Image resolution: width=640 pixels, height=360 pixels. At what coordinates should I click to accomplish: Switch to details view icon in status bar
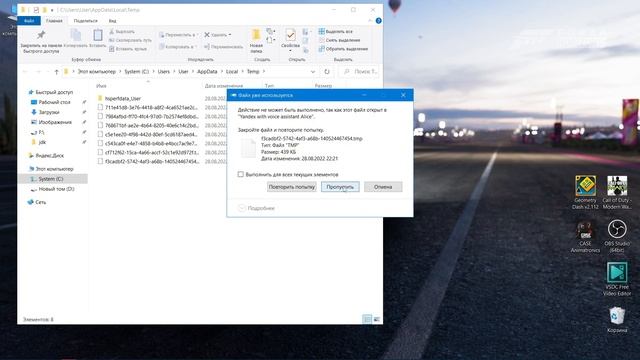[x=367, y=319]
